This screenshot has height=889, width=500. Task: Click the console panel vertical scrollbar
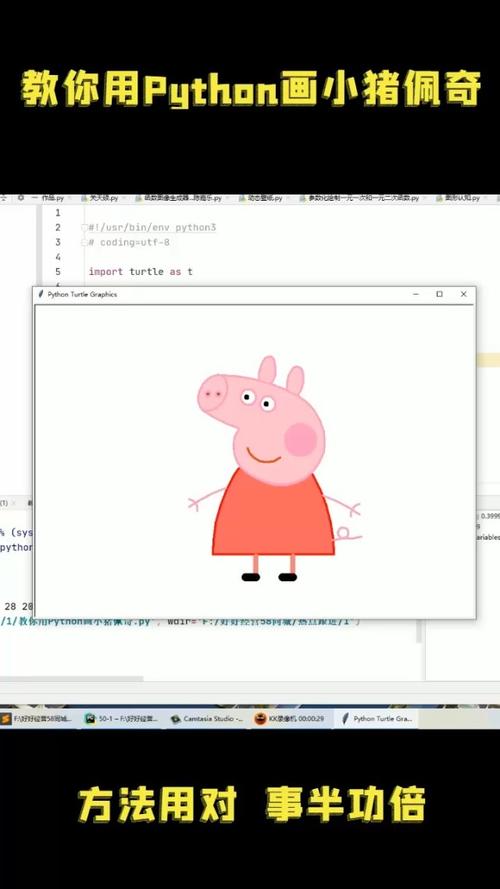(x=420, y=632)
